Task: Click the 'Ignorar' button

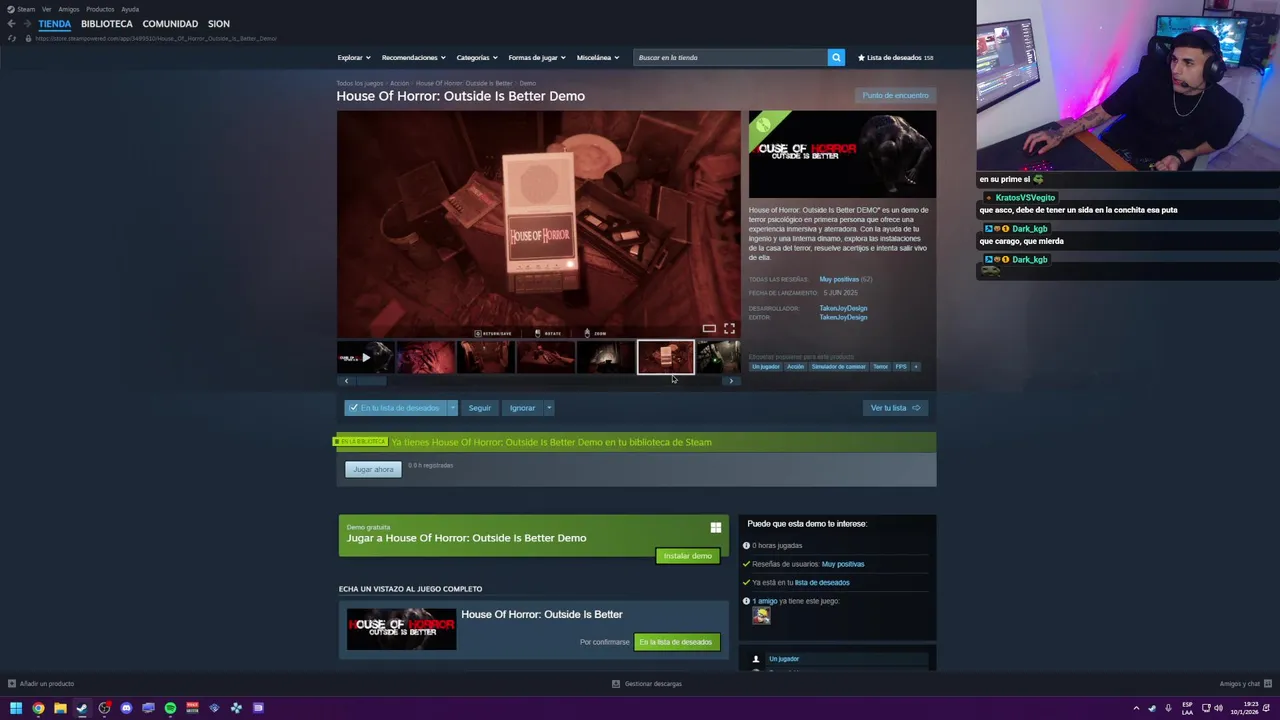Action: pos(522,408)
